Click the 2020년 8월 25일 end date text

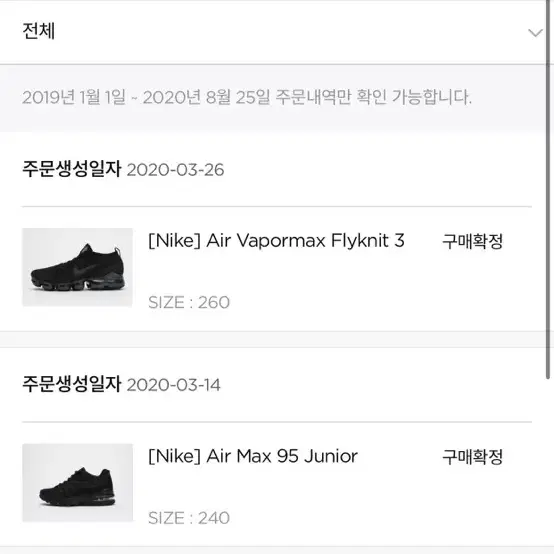[x=206, y=97]
